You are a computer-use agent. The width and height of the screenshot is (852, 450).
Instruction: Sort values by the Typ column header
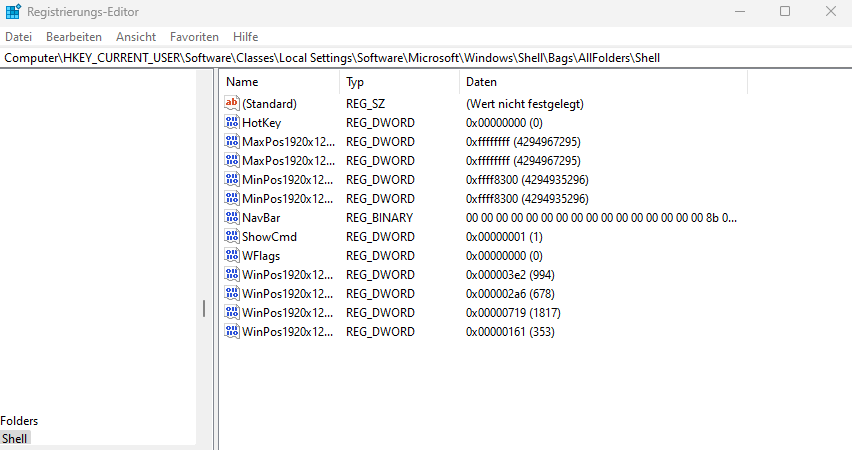(399, 82)
